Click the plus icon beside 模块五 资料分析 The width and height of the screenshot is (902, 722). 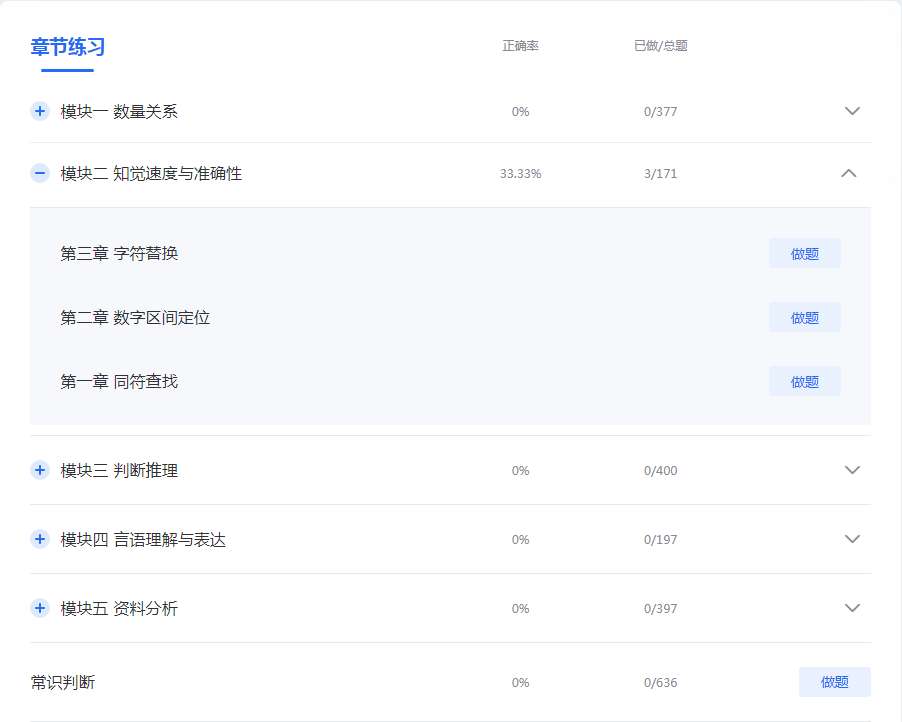click(40, 608)
